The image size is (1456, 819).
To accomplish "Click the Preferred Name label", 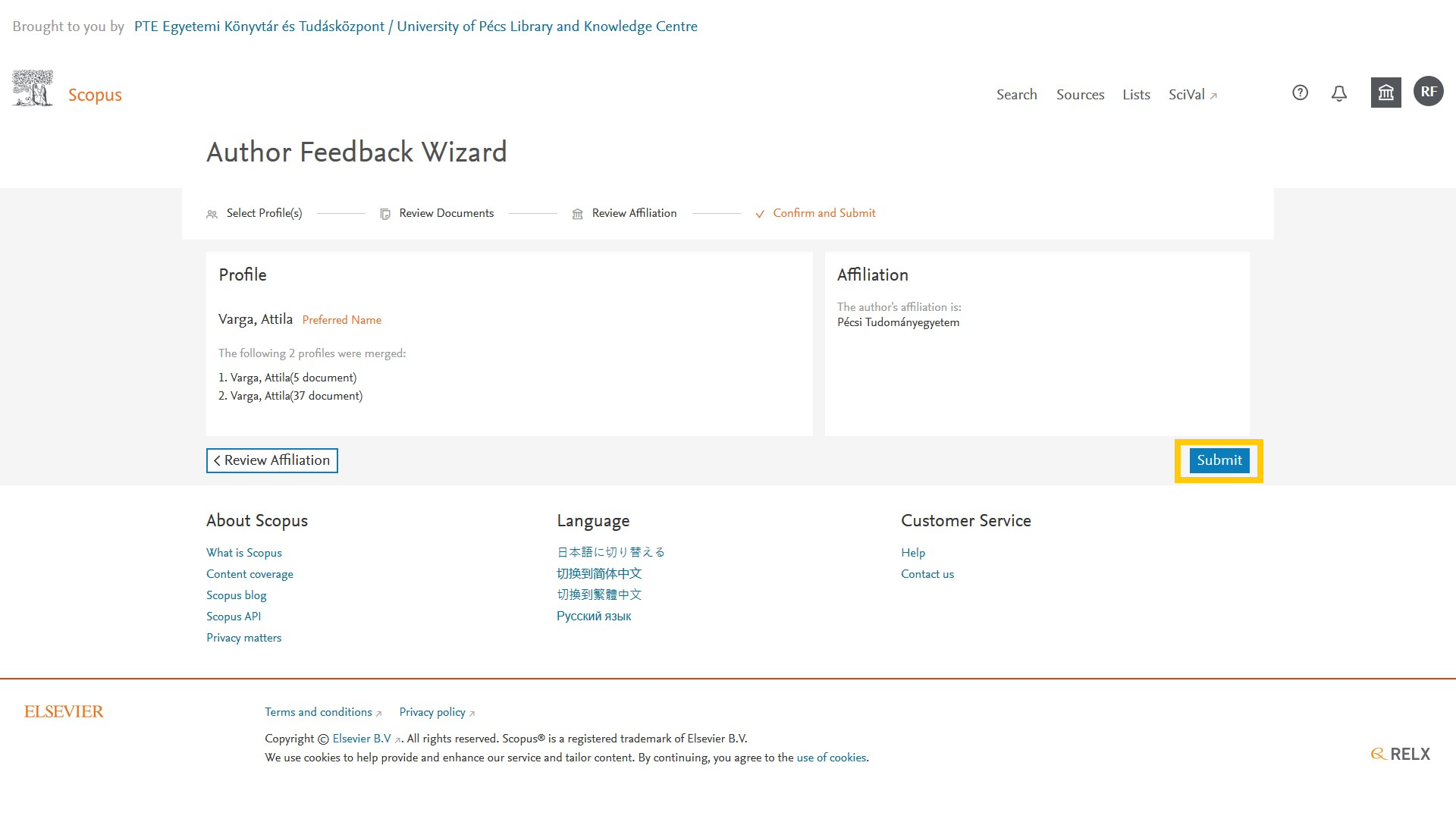I will [342, 320].
